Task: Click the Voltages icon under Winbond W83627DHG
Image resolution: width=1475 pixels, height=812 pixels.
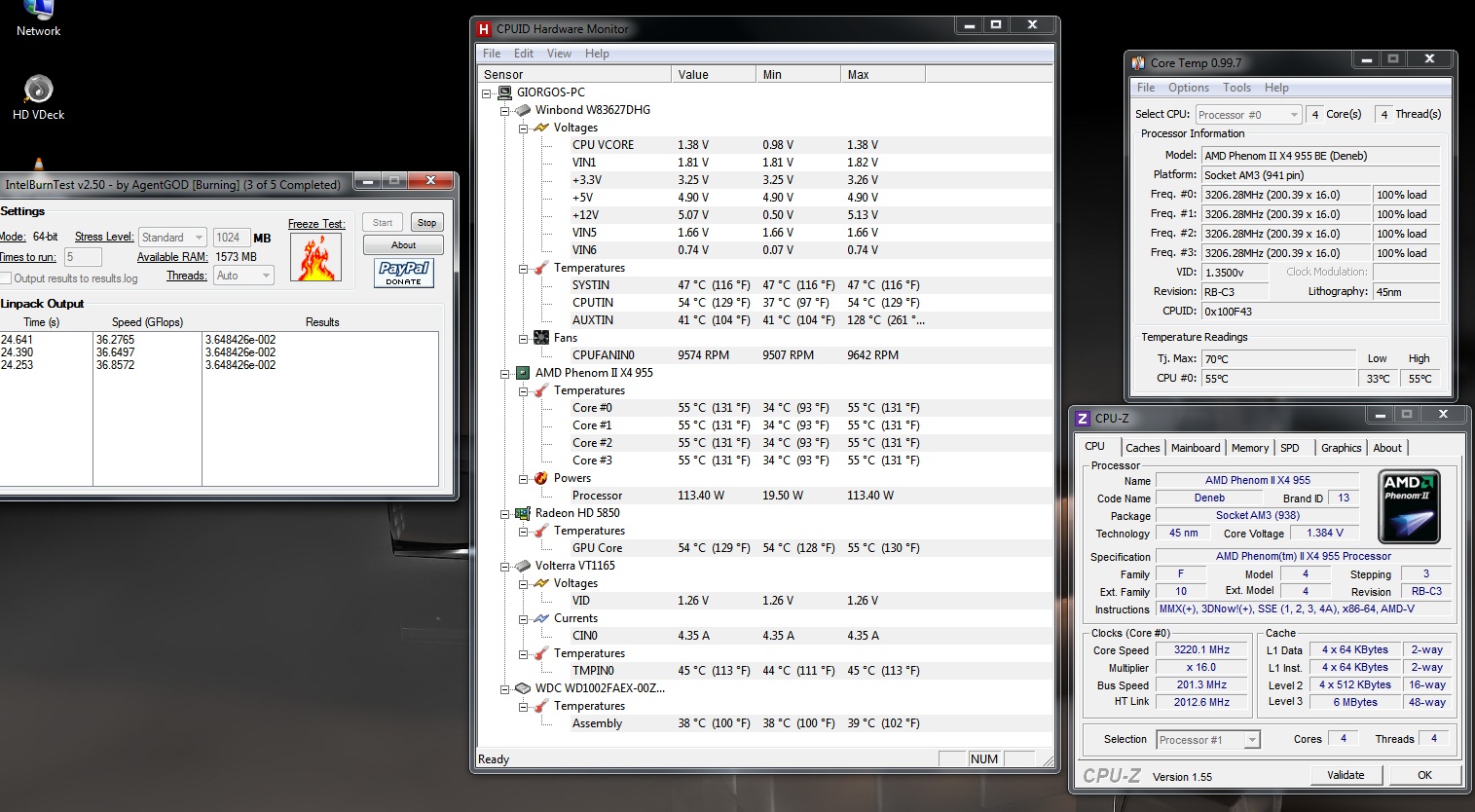Action: pyautogui.click(x=541, y=128)
